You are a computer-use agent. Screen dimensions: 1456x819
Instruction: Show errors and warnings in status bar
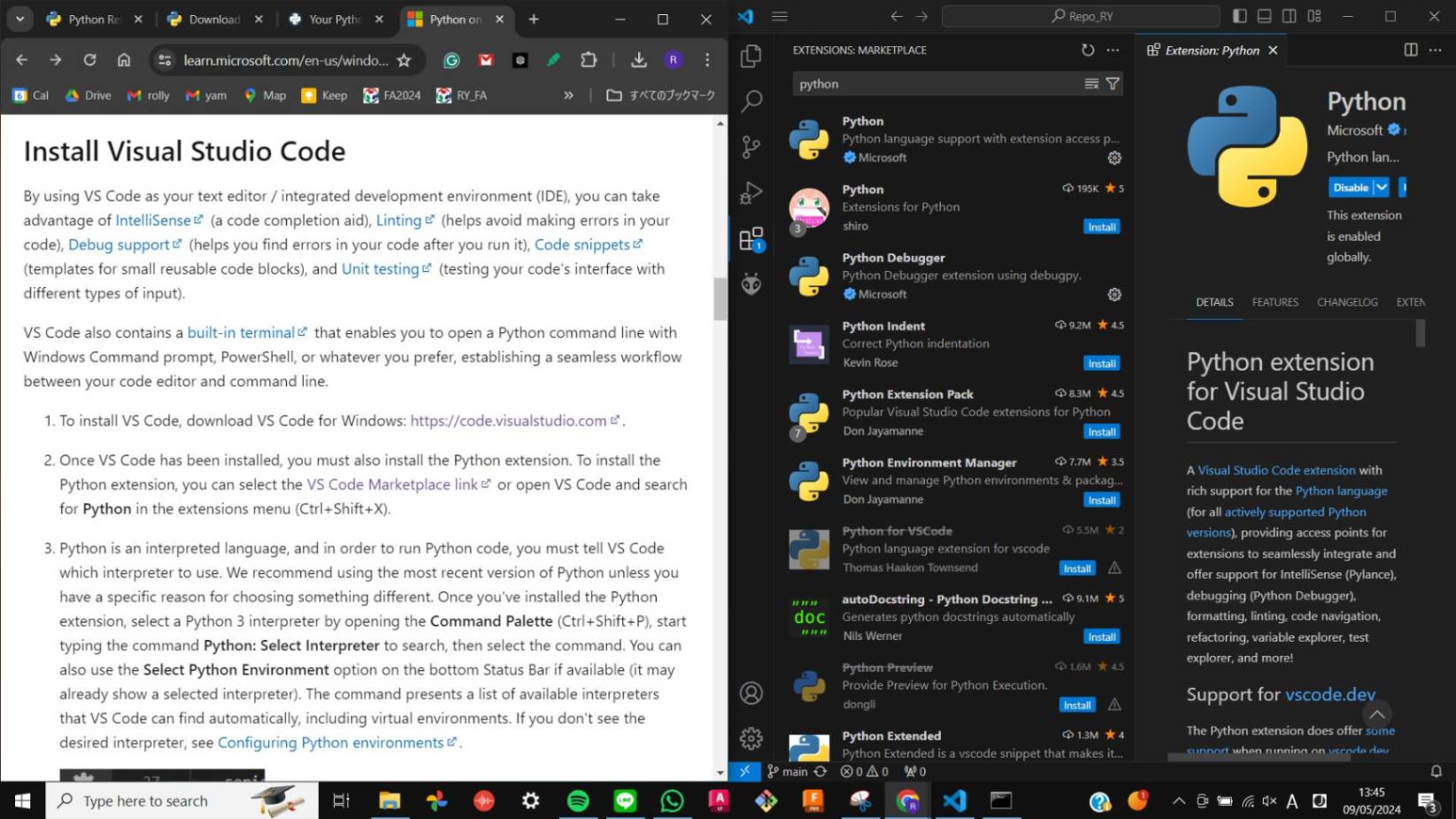coord(864,771)
